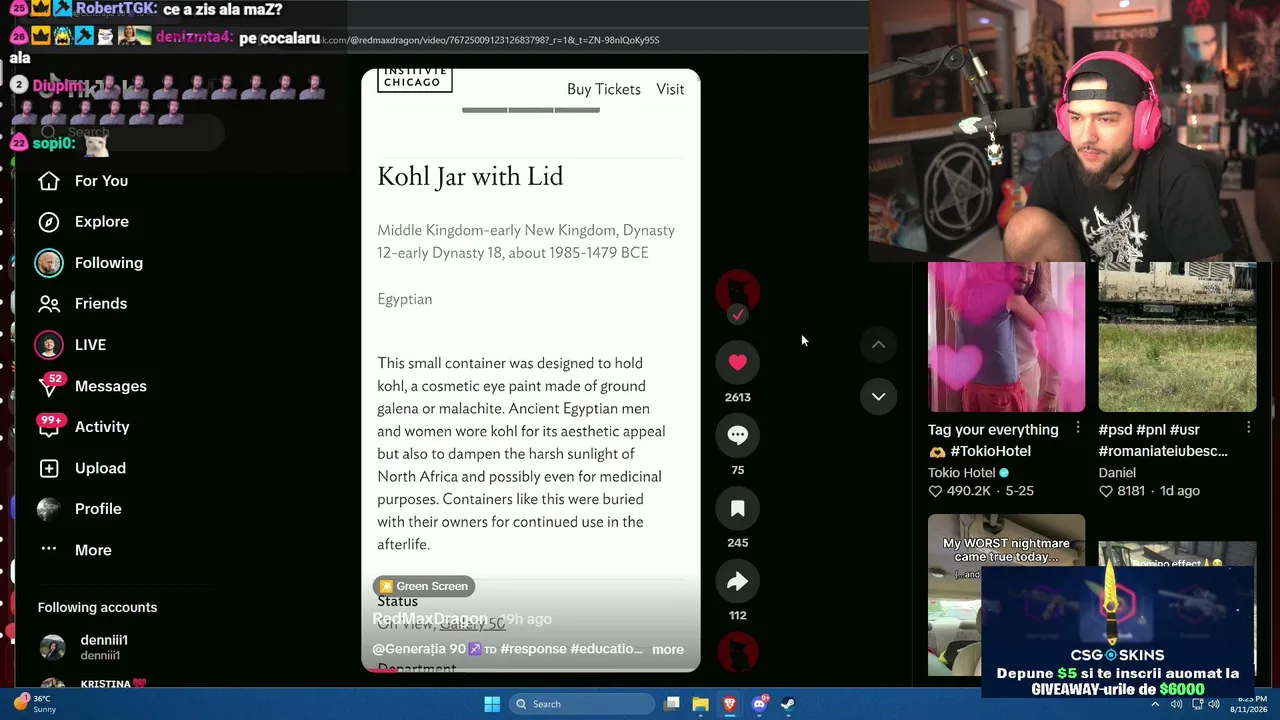Click the Upload plus icon
The width and height of the screenshot is (1280, 720).
(x=48, y=468)
